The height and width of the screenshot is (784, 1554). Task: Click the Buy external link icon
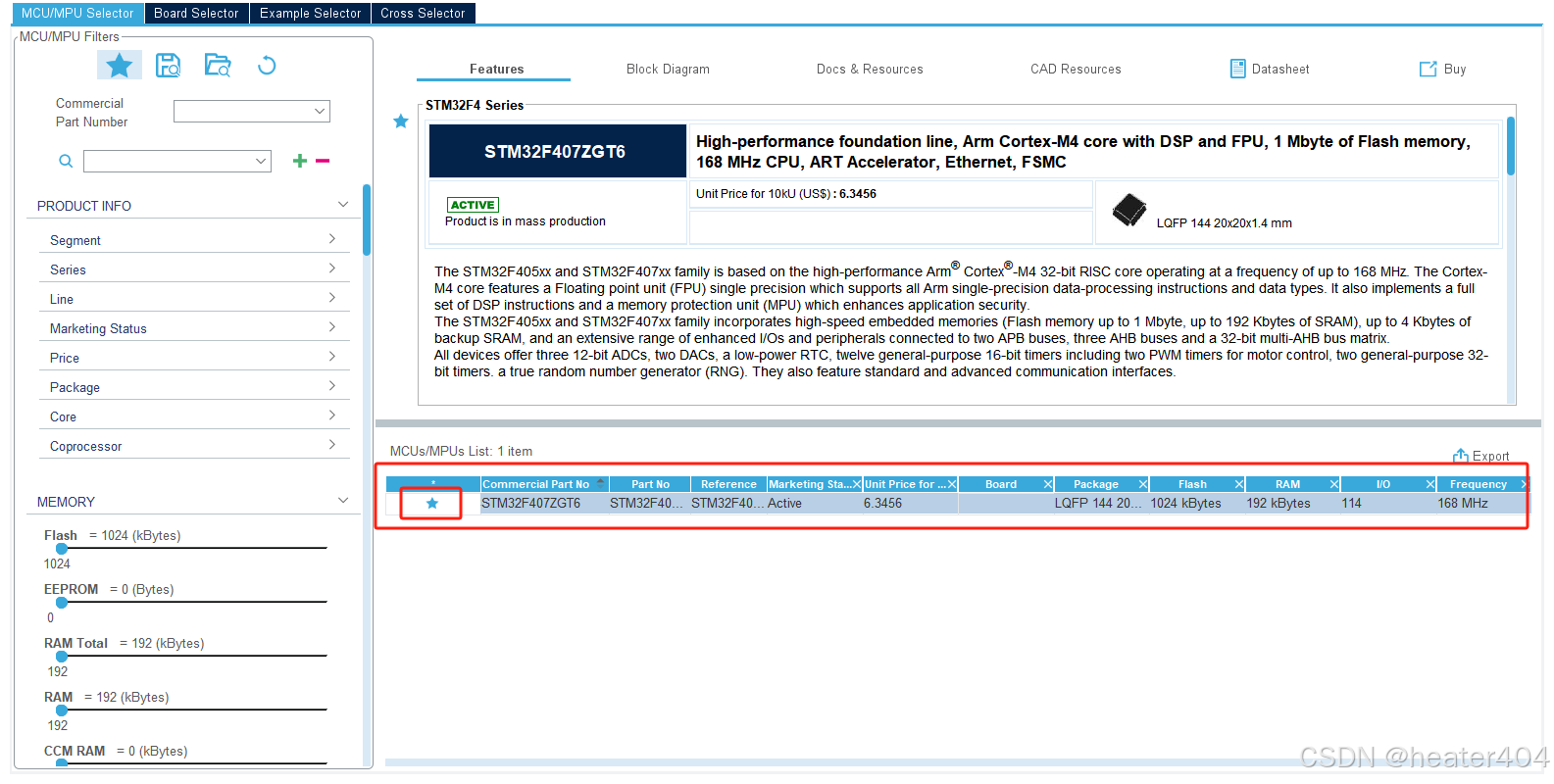(x=1428, y=69)
